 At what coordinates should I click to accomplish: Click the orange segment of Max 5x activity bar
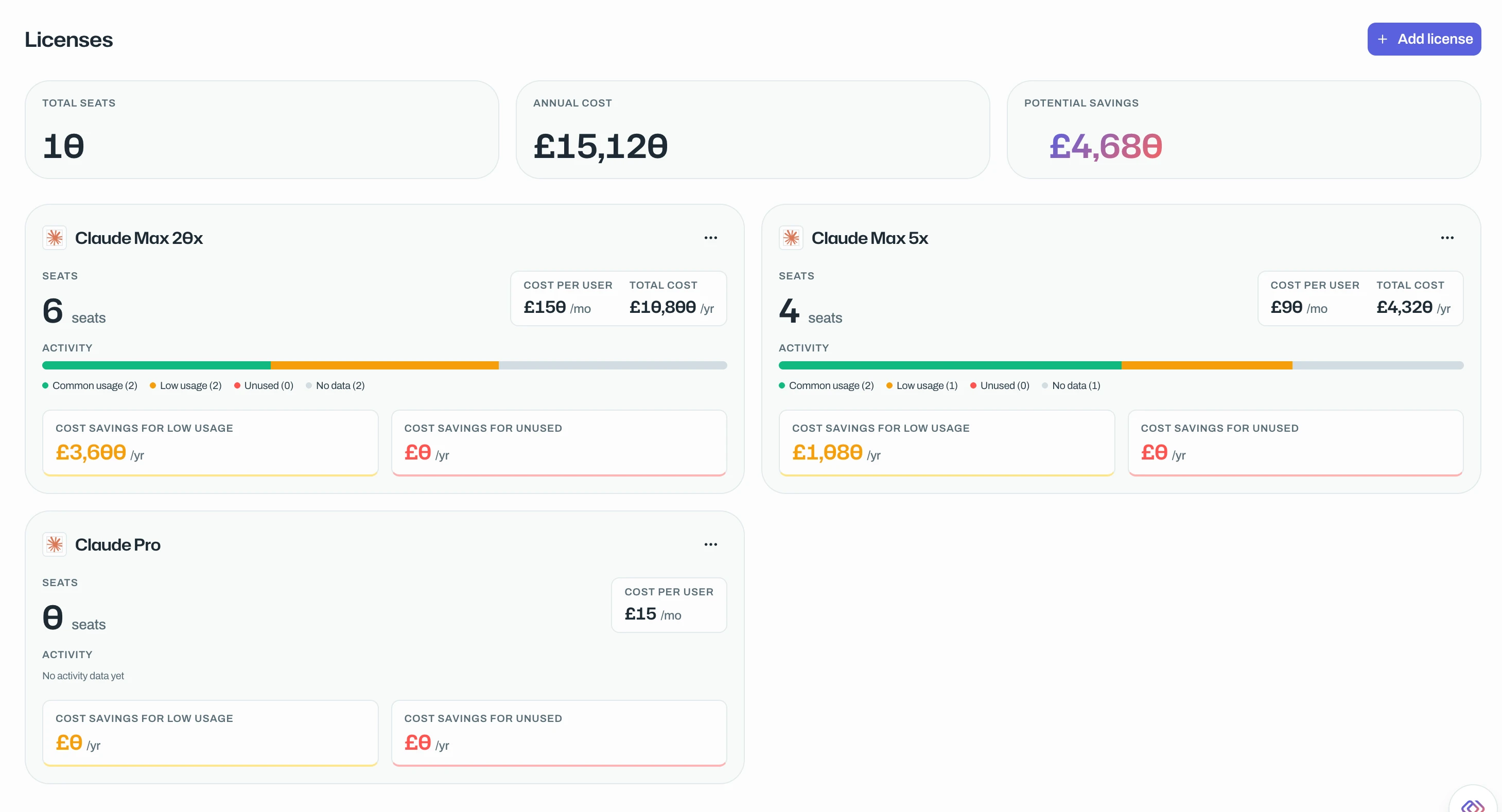click(1207, 365)
